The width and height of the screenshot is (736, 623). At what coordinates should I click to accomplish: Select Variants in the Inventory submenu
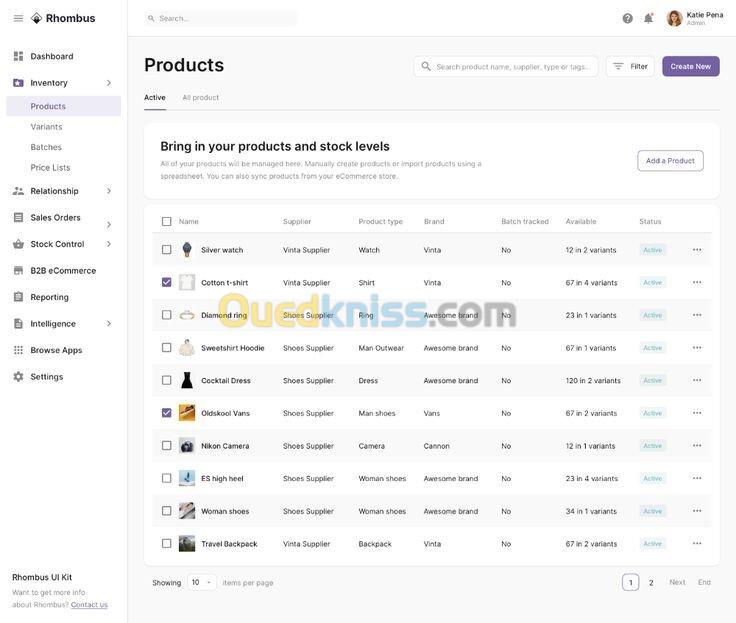[46, 127]
